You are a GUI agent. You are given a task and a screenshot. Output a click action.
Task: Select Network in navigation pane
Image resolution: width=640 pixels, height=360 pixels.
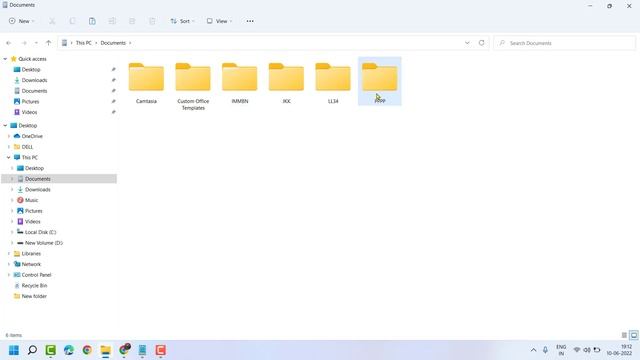pos(31,264)
